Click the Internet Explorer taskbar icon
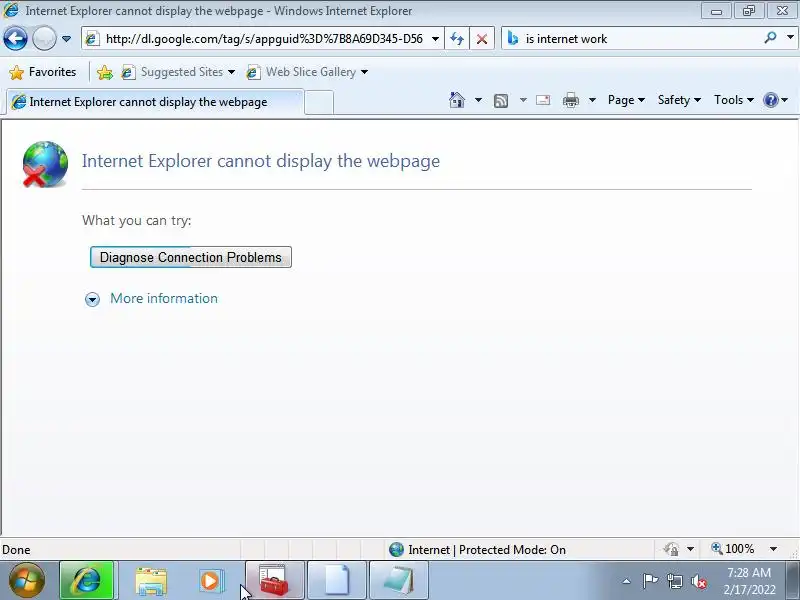Image resolution: width=800 pixels, height=600 pixels. [x=87, y=581]
